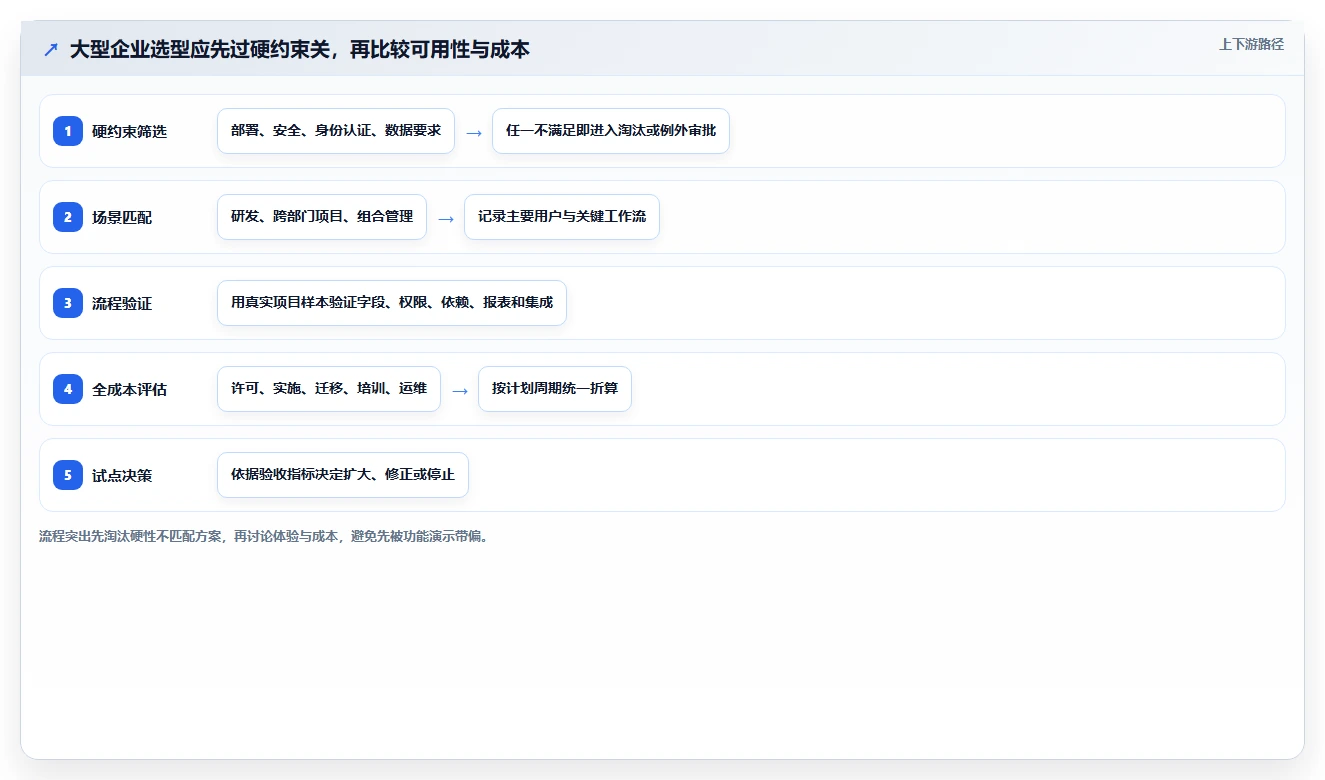This screenshot has width=1325, height=780.
Task: Click the 依据验收指标决定扩大、修正或停止 chip
Action: point(343,475)
